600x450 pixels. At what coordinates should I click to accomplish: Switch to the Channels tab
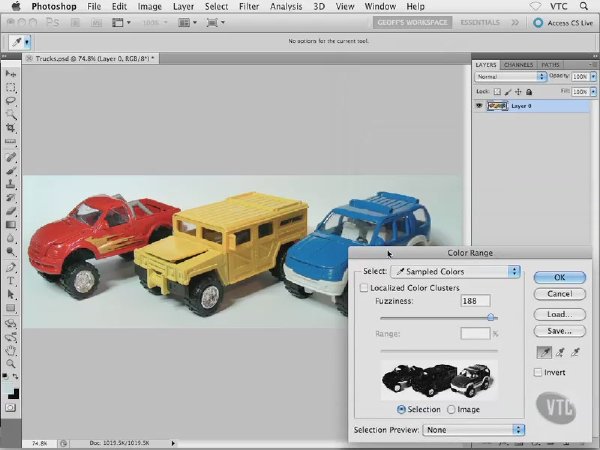518,65
